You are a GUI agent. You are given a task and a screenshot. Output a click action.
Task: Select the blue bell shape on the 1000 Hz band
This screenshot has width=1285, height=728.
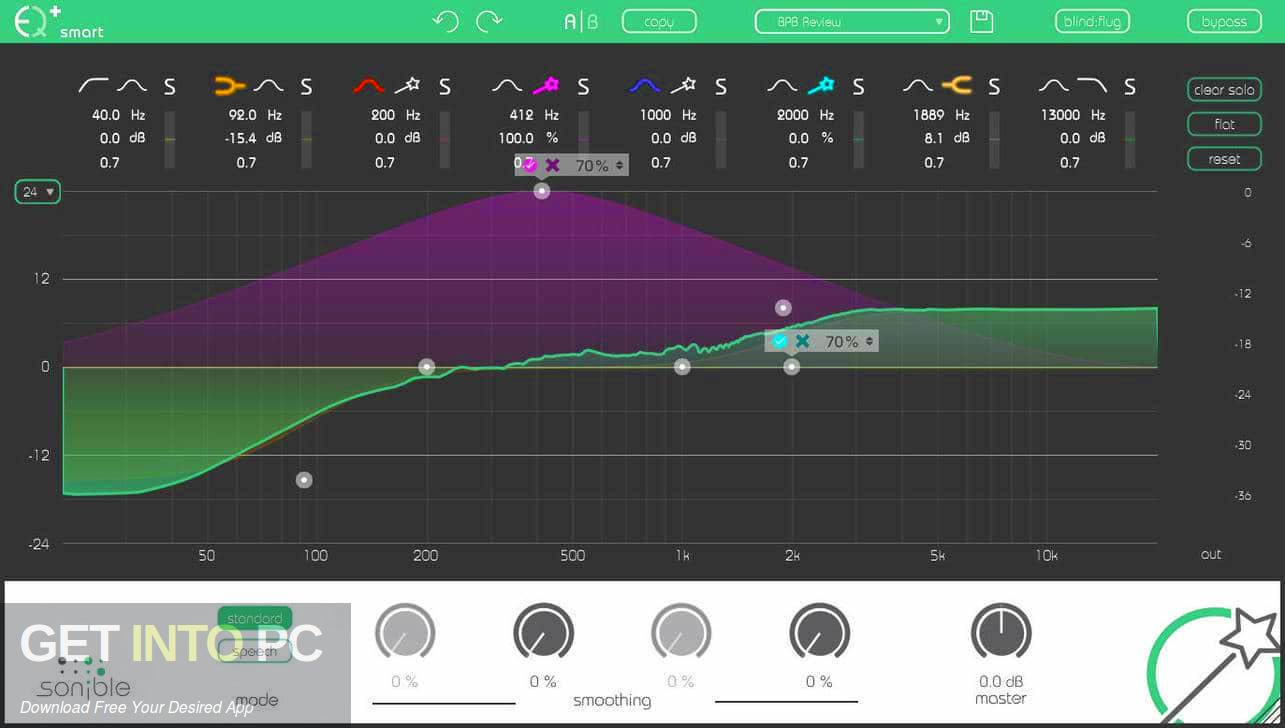coord(646,87)
